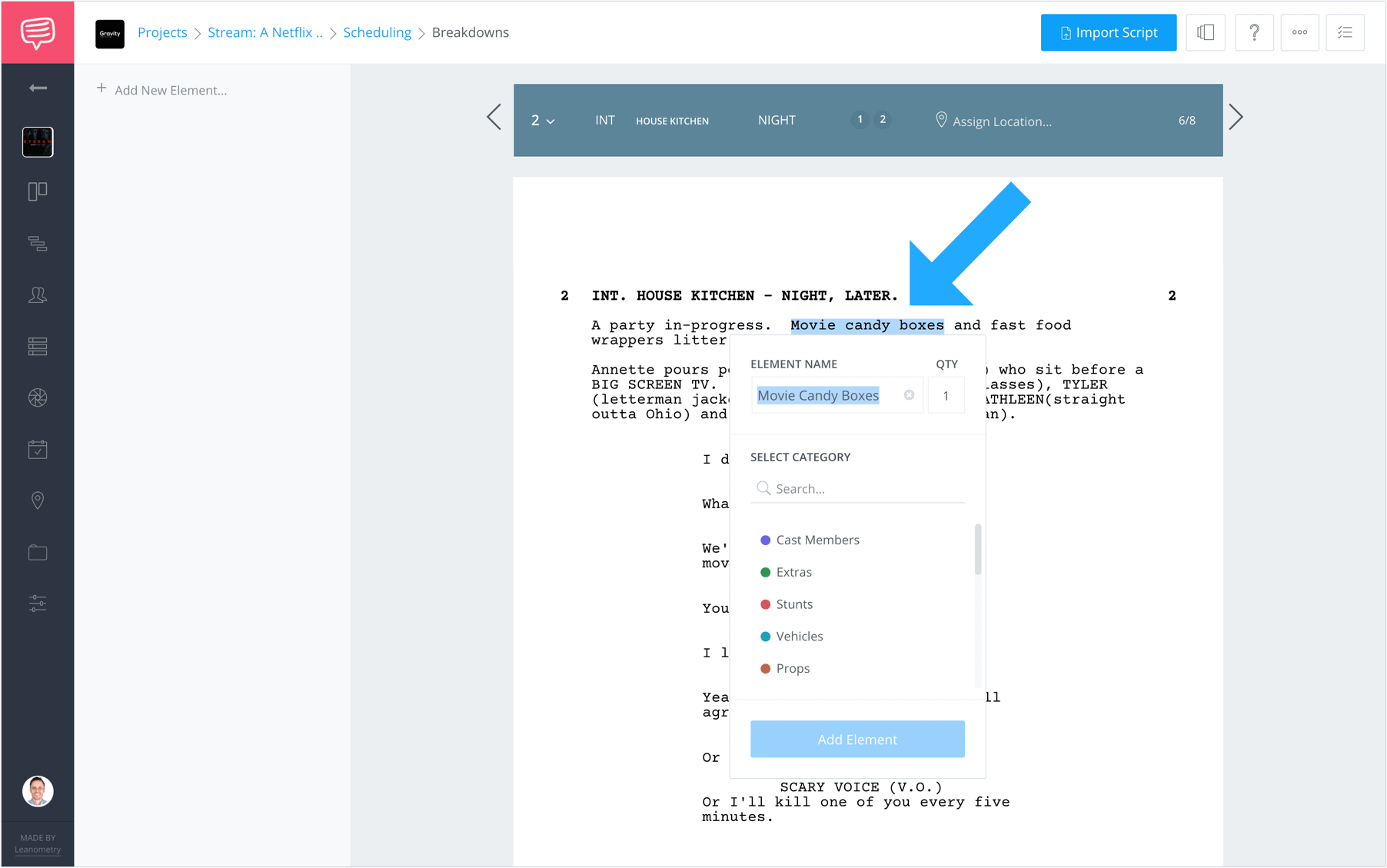This screenshot has height=868, width=1387.
Task: Click the HOUSE KITCHEN scene name
Action: coord(672,121)
